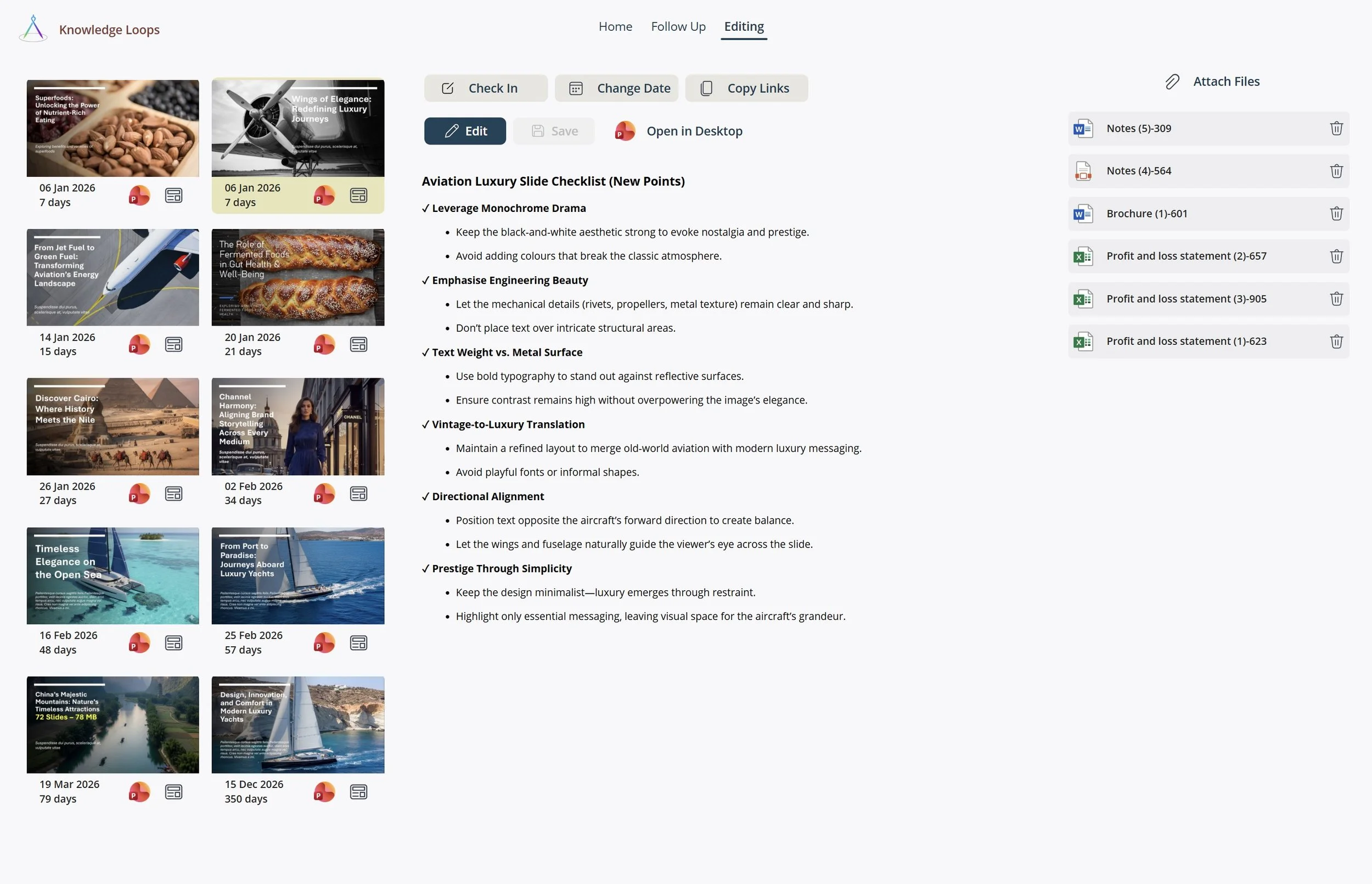Screen dimensions: 1372x884
Task: Select the Wings of Elegance slide thumbnail
Action: pyautogui.click(x=297, y=128)
